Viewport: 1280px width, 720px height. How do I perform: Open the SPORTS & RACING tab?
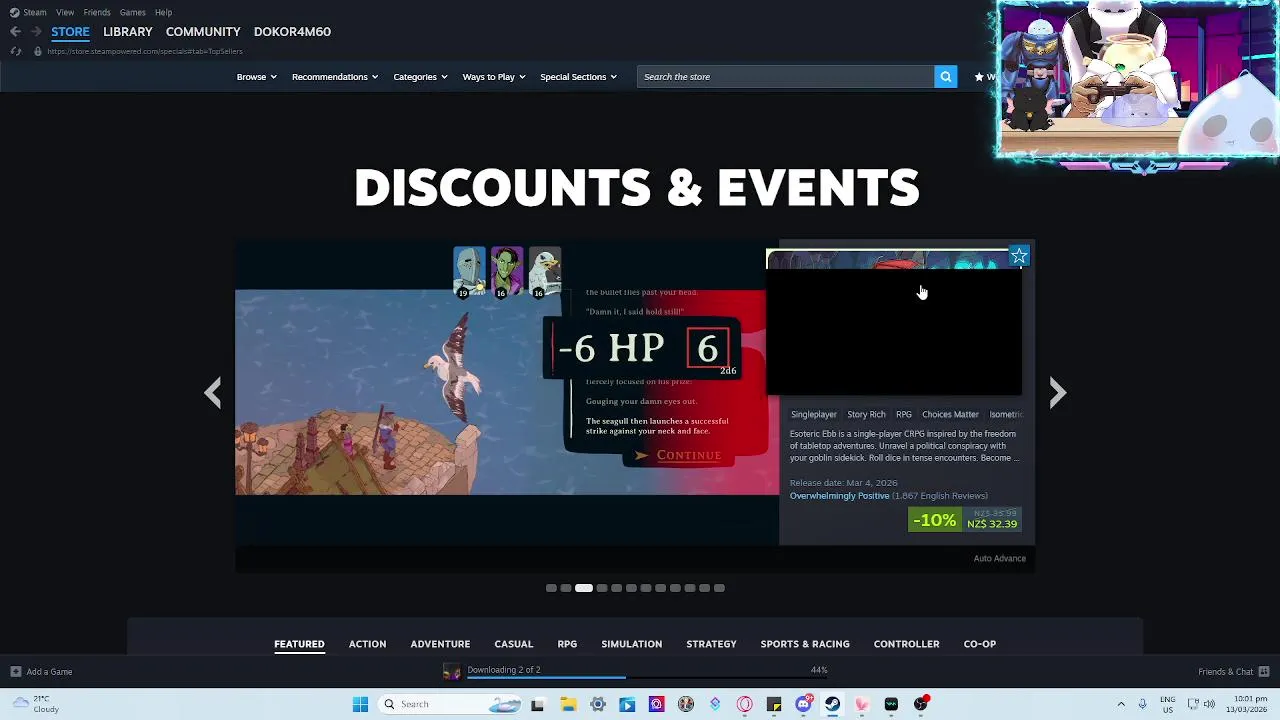point(805,644)
